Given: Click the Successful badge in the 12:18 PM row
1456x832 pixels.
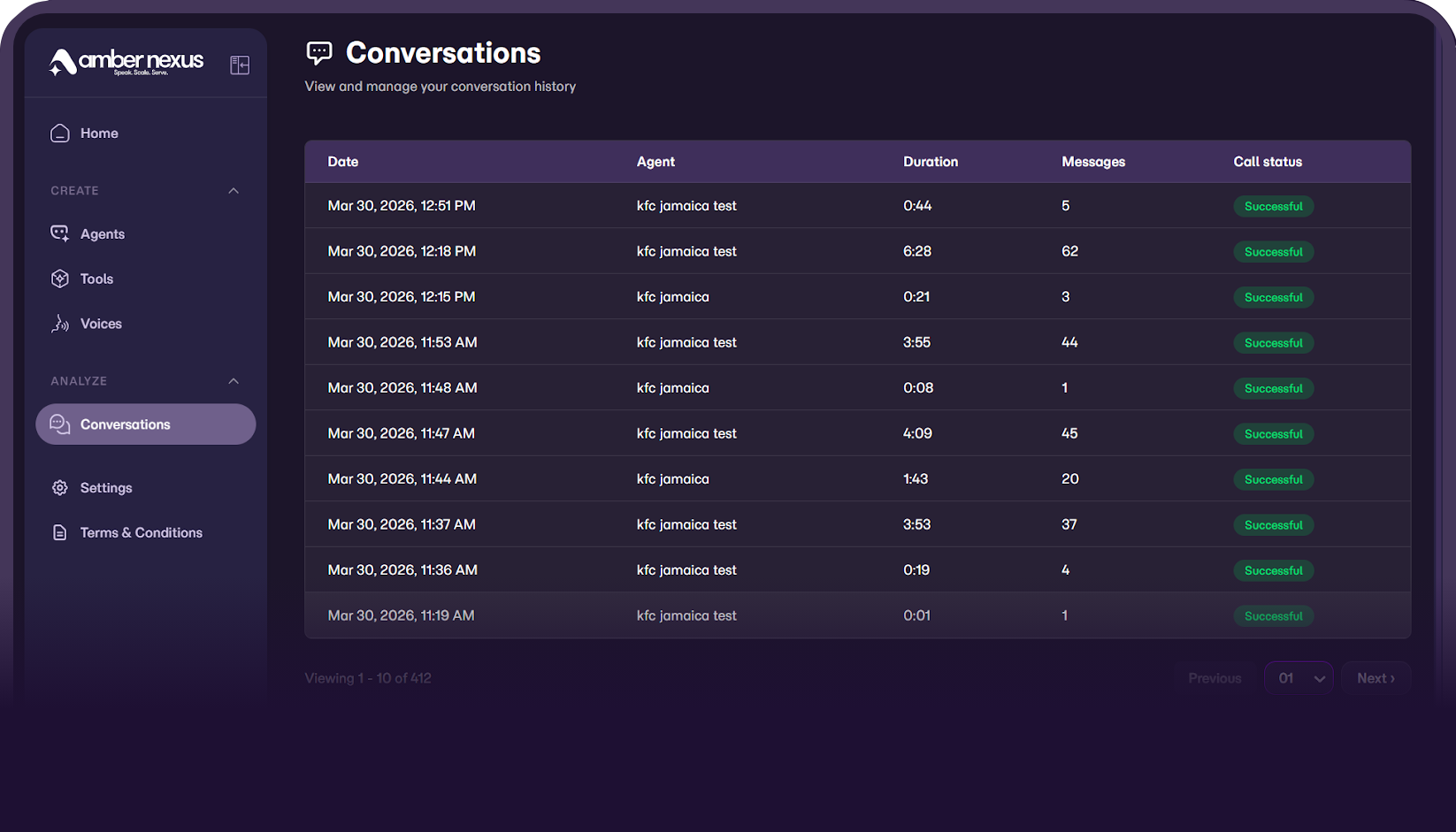Looking at the screenshot, I should click(x=1274, y=252).
